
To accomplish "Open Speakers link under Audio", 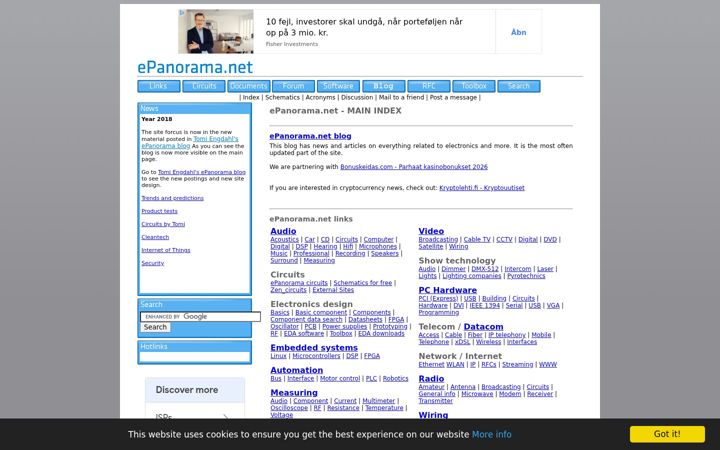I will tap(385, 253).
